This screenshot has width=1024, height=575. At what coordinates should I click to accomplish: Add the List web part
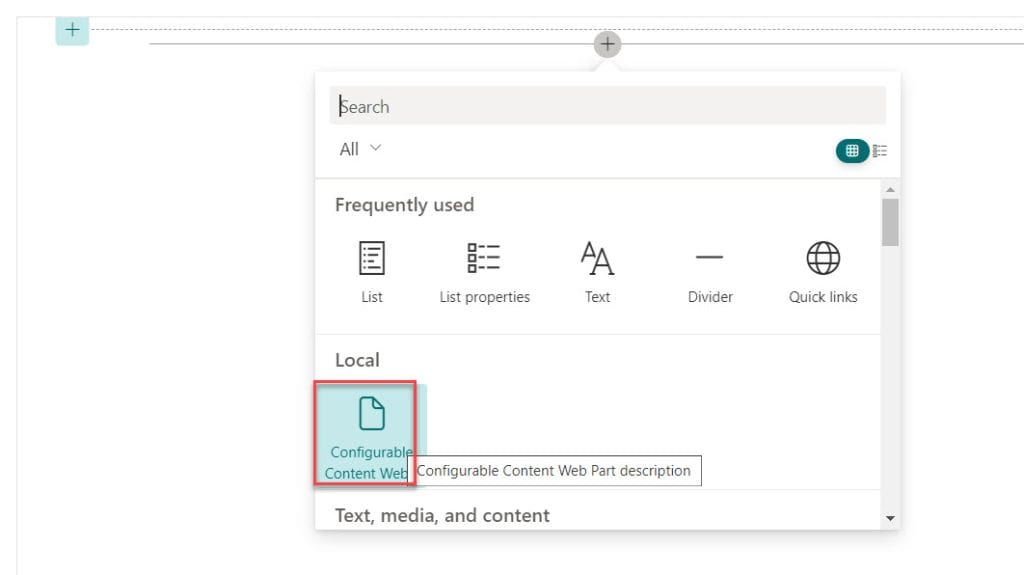372,272
